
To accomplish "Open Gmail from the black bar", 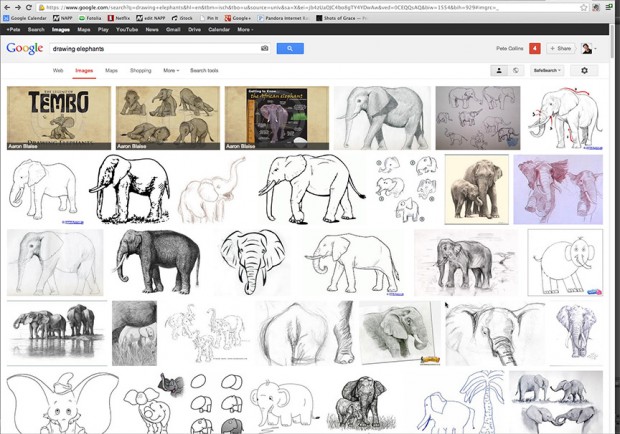I will [x=173, y=29].
